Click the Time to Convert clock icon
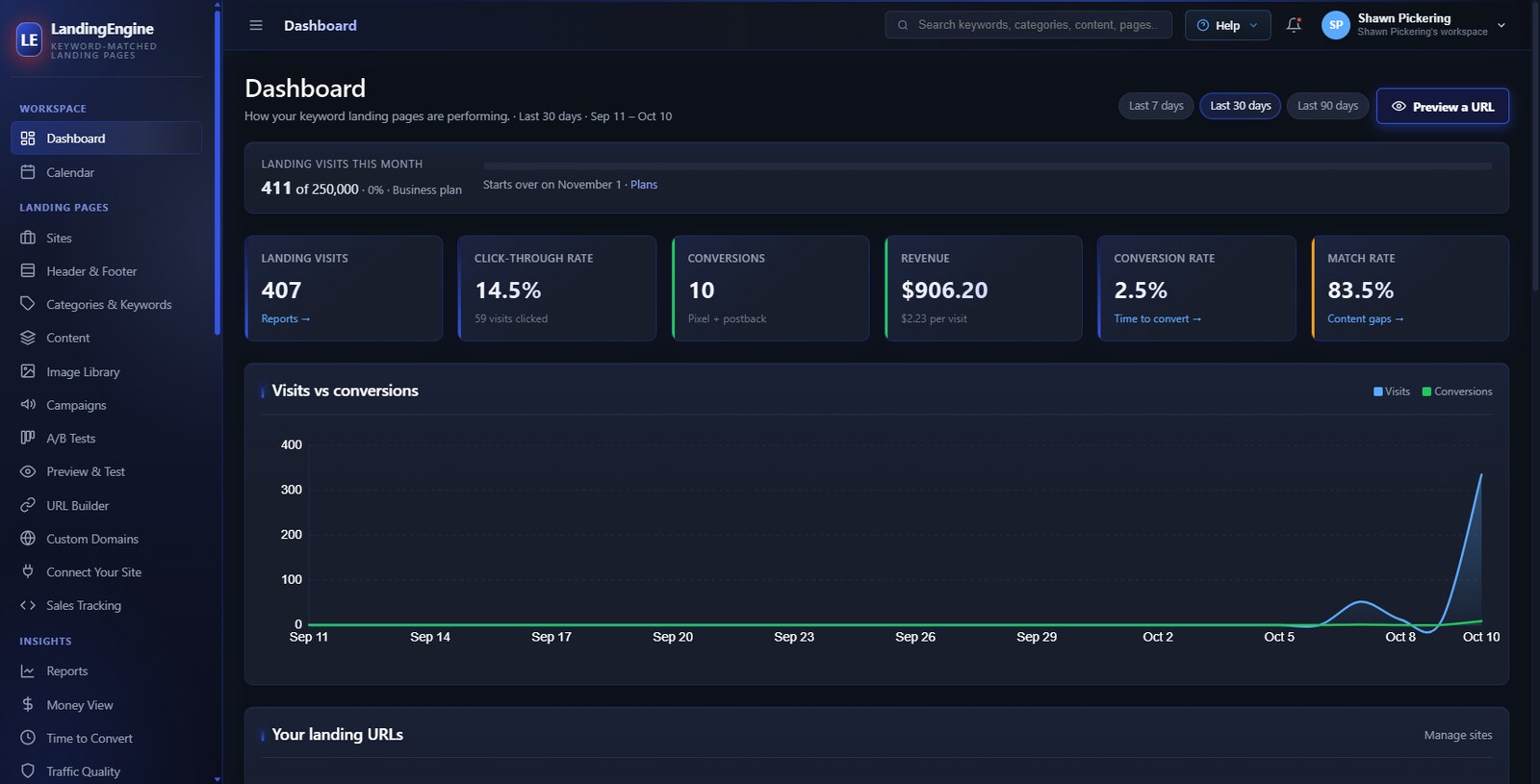The width and height of the screenshot is (1540, 784). tap(28, 738)
